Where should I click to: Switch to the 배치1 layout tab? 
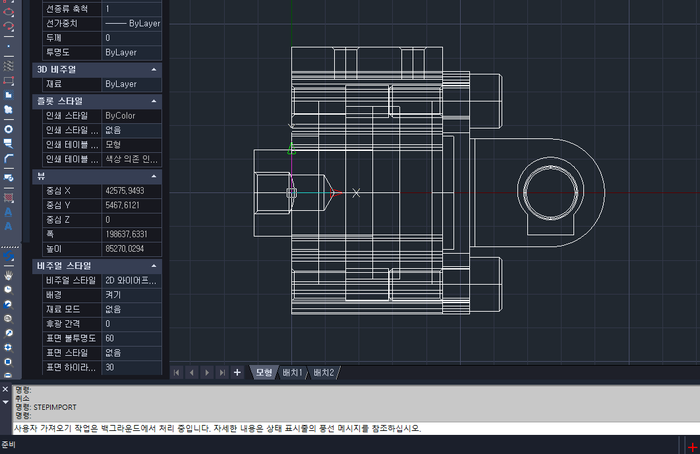pyautogui.click(x=294, y=372)
